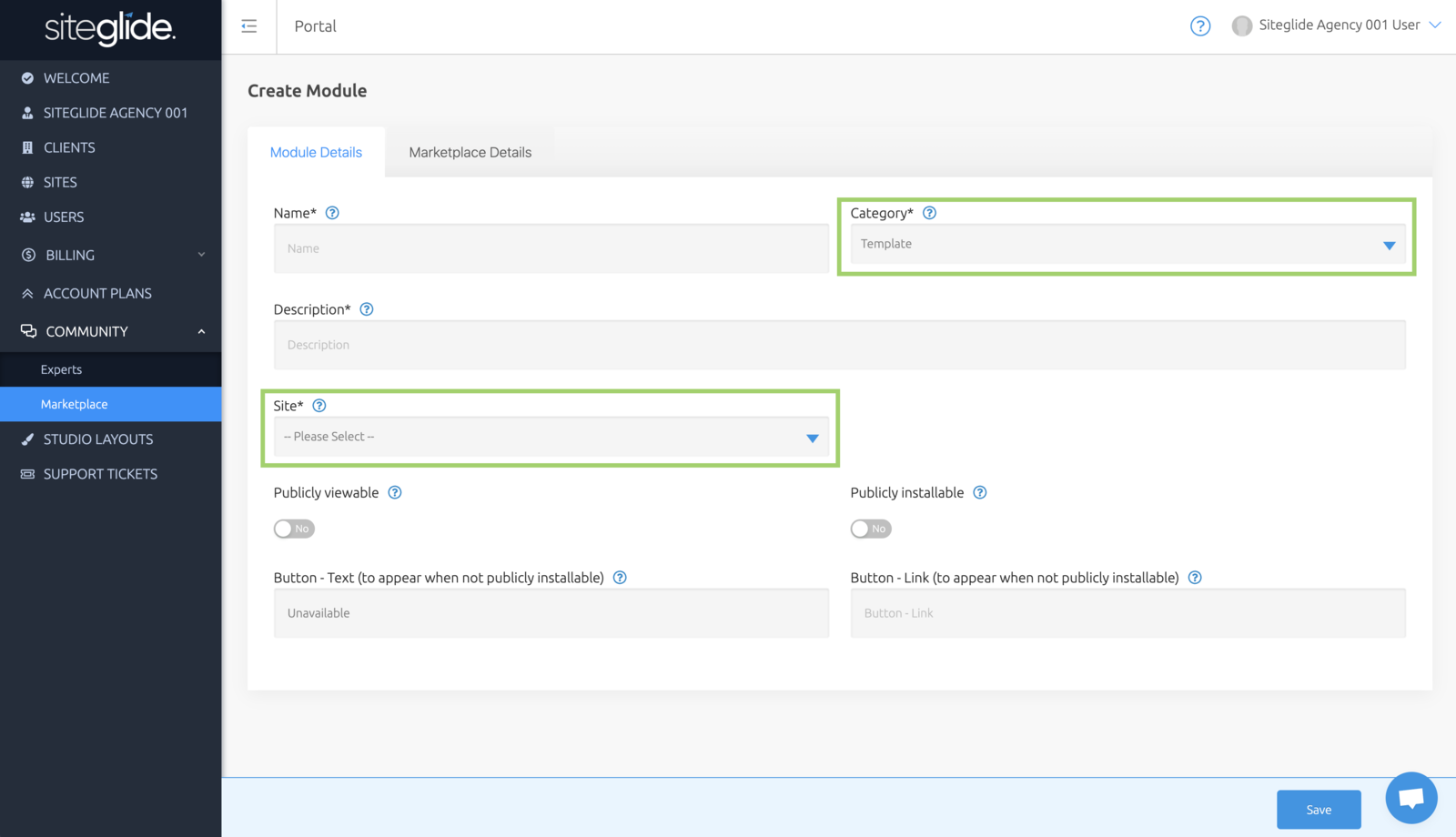Open the live chat bubble icon
The width and height of the screenshot is (1456, 837).
(x=1410, y=798)
